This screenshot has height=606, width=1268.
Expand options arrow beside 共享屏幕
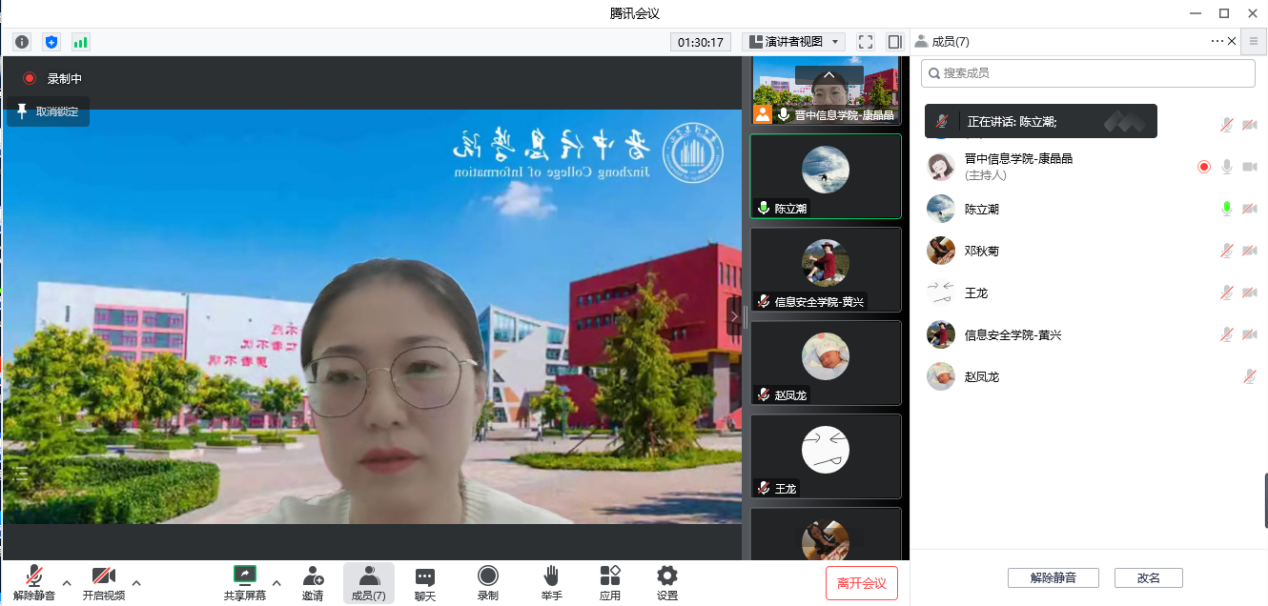tap(277, 583)
